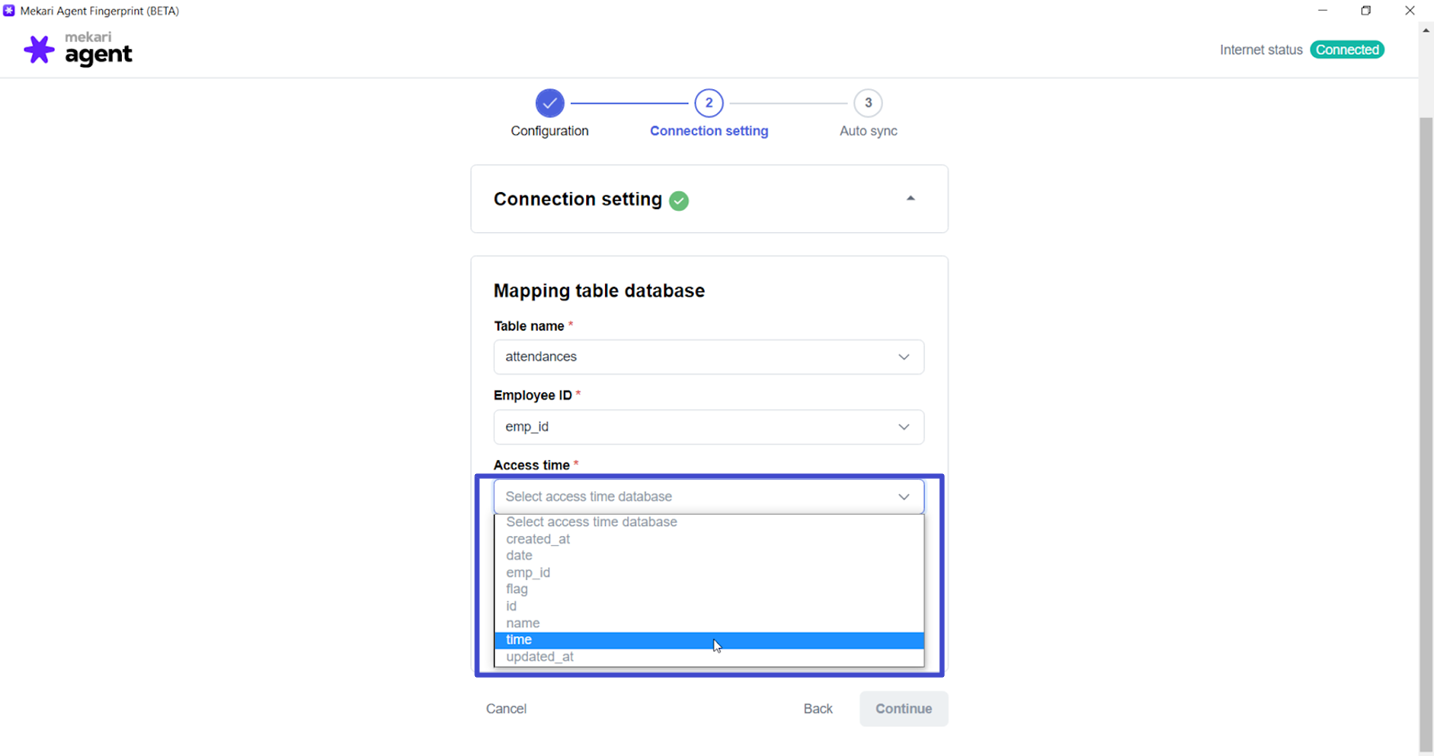Select 'time' from the dropdown list
Viewport: 1434px width, 756px height.
point(519,640)
